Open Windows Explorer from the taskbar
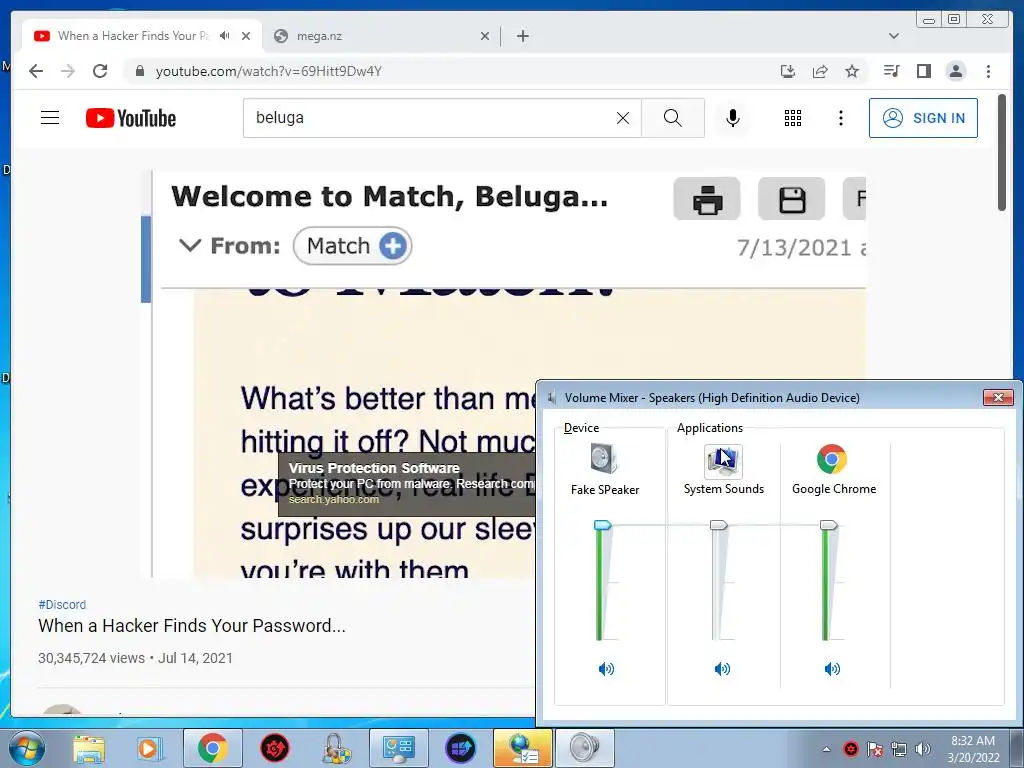1024x768 pixels. tap(89, 748)
